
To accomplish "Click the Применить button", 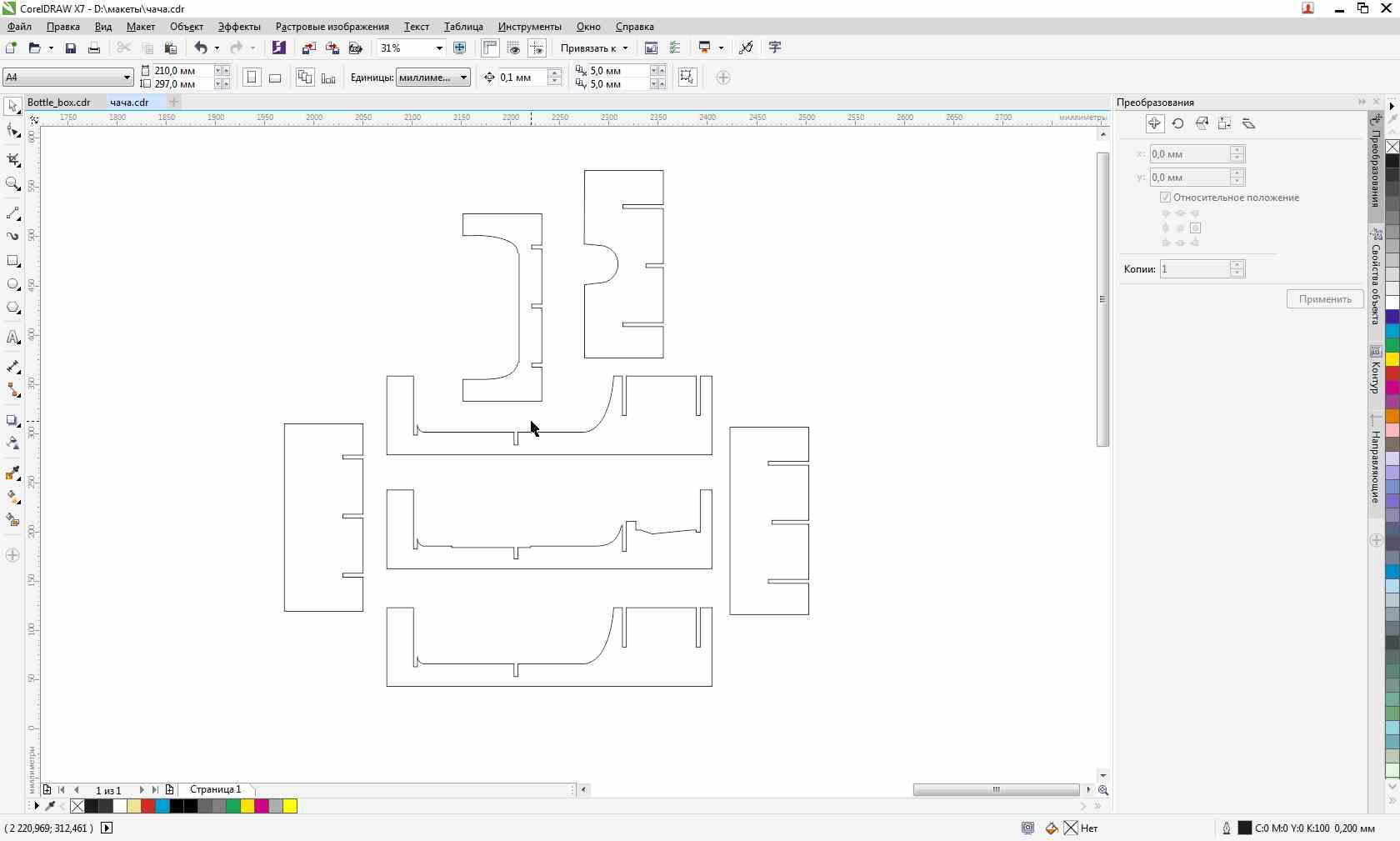I will [x=1325, y=299].
